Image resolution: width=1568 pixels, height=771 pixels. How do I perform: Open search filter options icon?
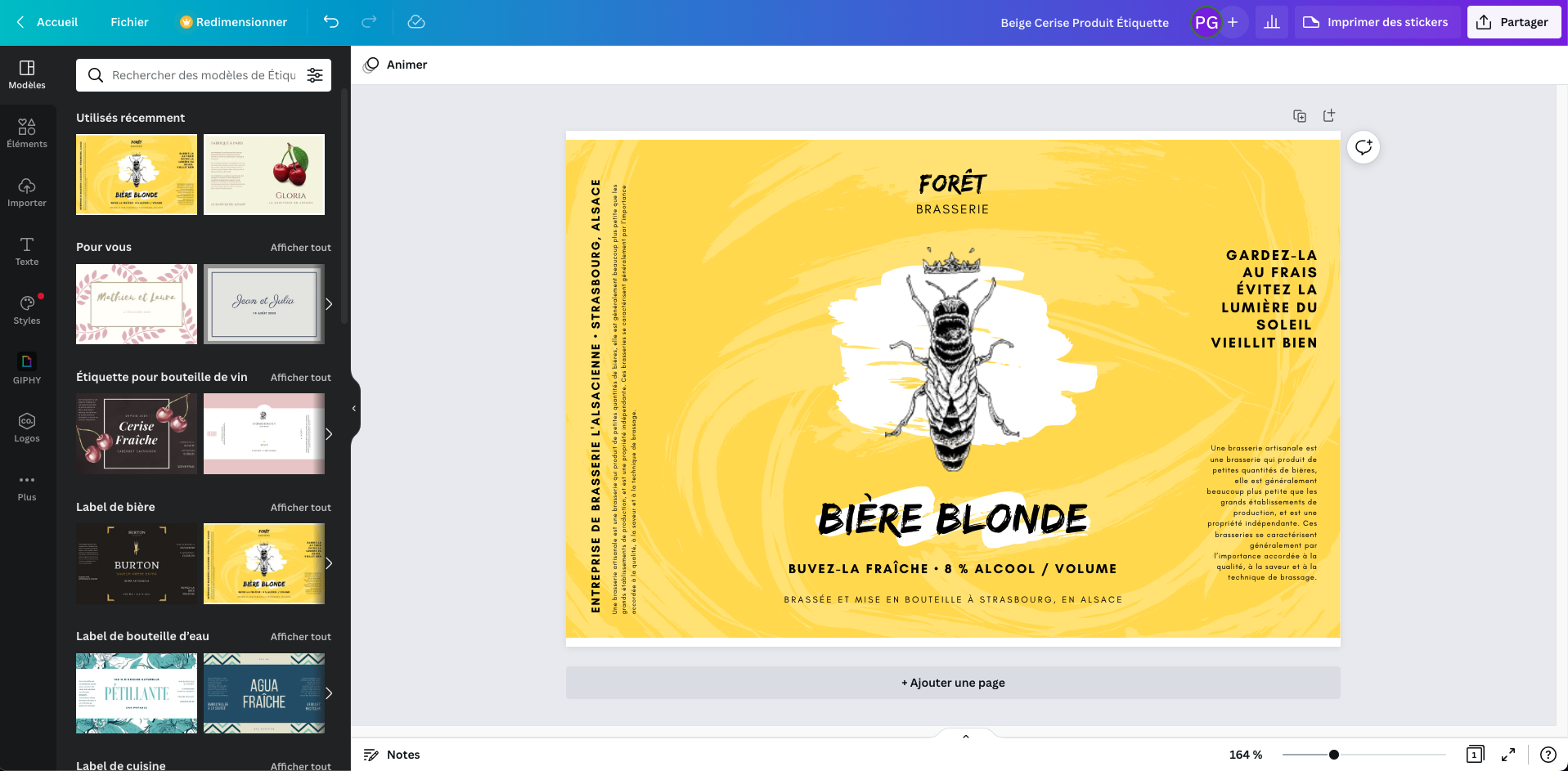[315, 75]
